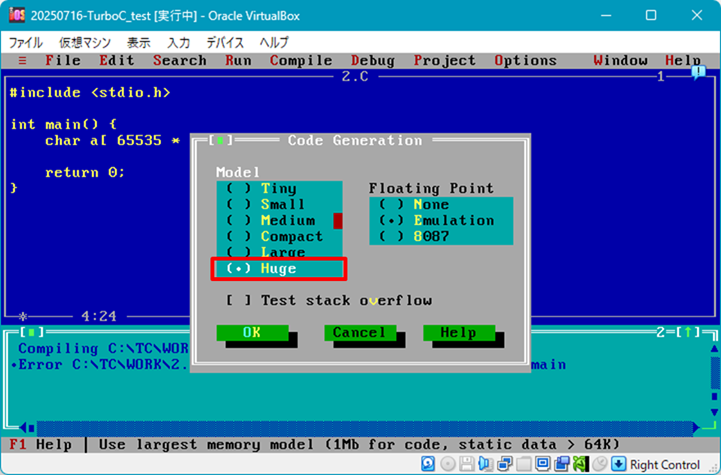Open the Turbo C system menu (≡)
The height and width of the screenshot is (475, 721).
coord(22,60)
